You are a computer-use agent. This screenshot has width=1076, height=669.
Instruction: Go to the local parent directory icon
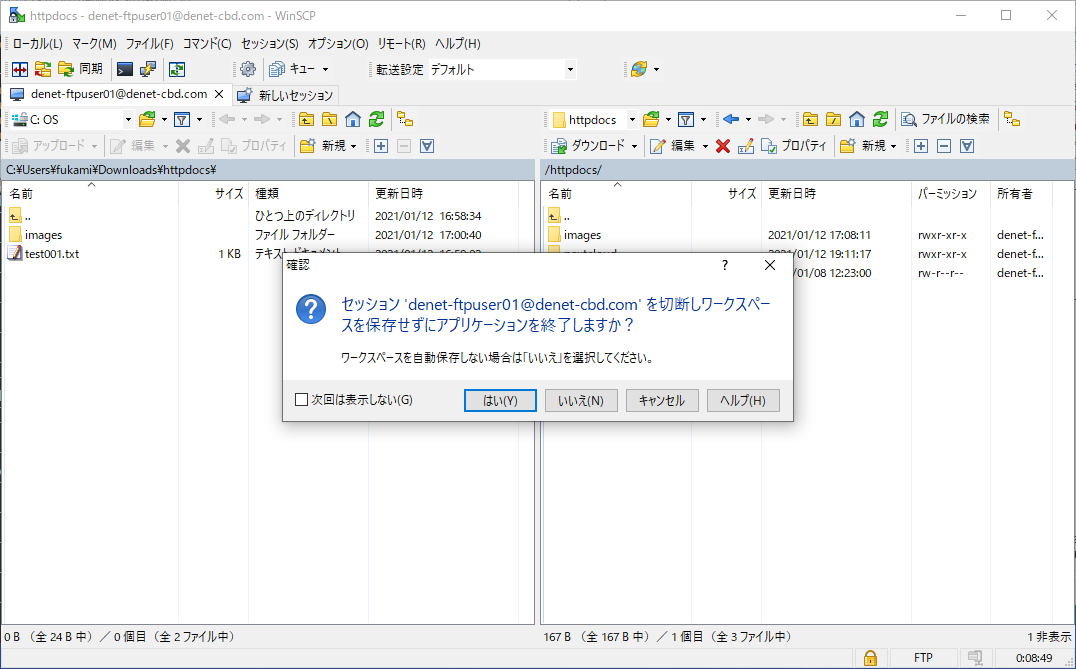click(307, 119)
